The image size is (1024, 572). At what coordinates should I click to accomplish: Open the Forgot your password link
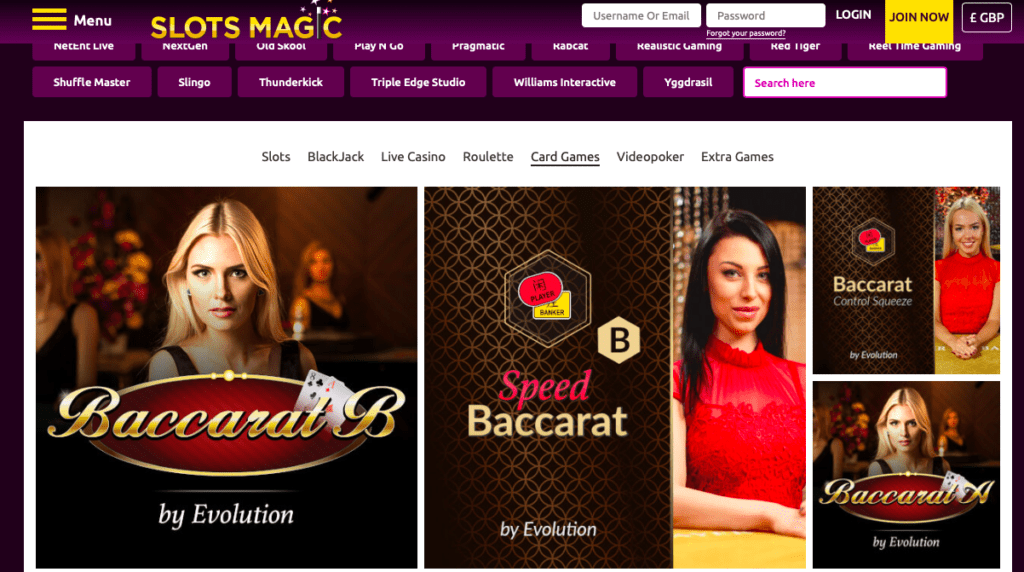click(746, 33)
